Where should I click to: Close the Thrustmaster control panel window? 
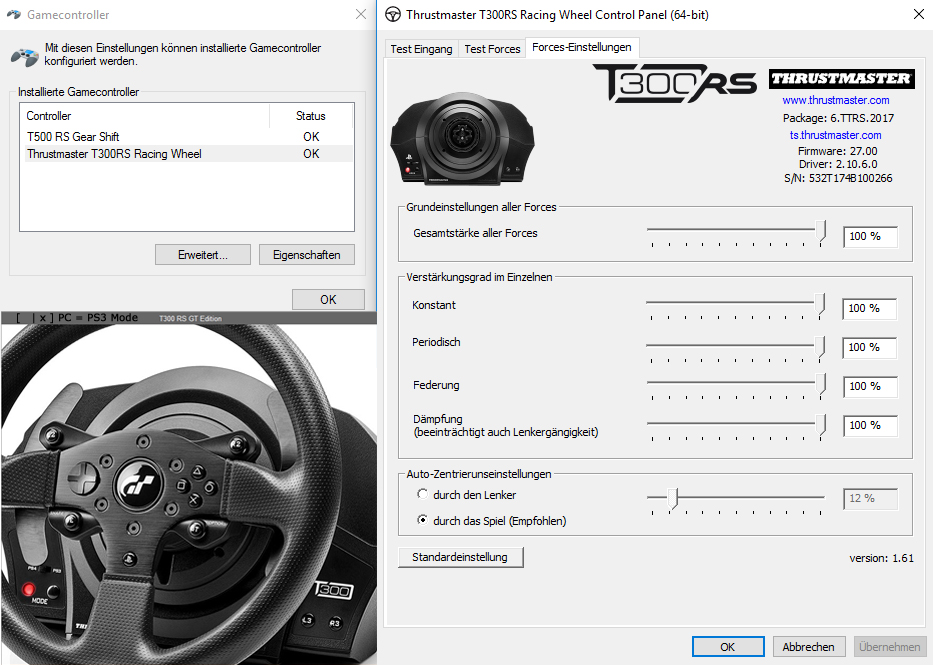coord(919,14)
